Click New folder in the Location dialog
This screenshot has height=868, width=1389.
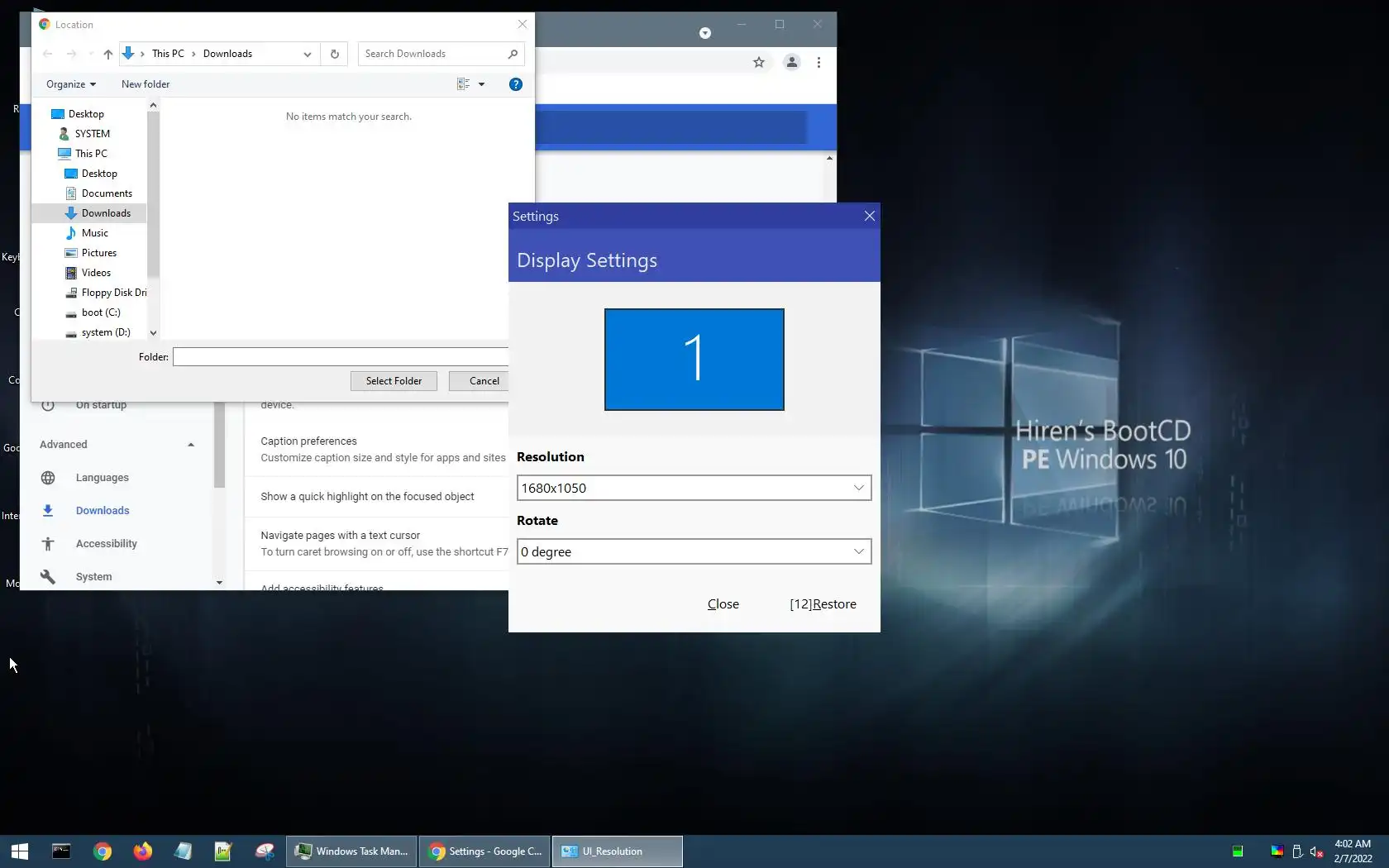click(x=146, y=84)
